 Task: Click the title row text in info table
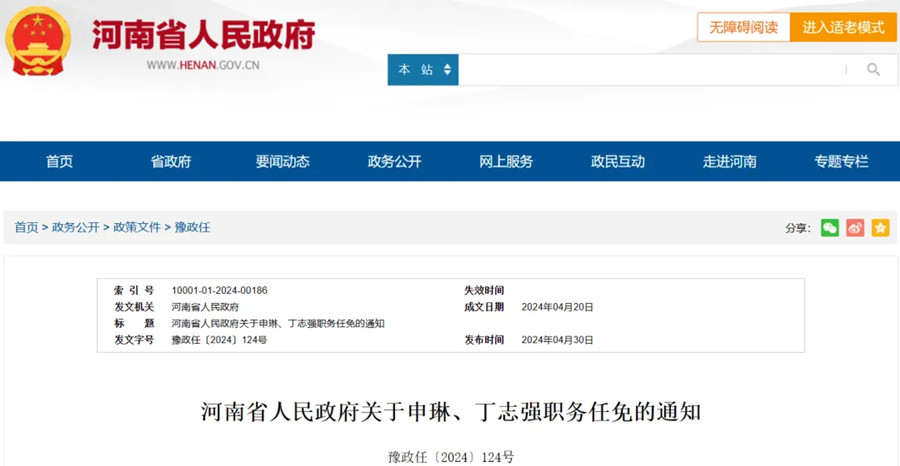point(278,324)
